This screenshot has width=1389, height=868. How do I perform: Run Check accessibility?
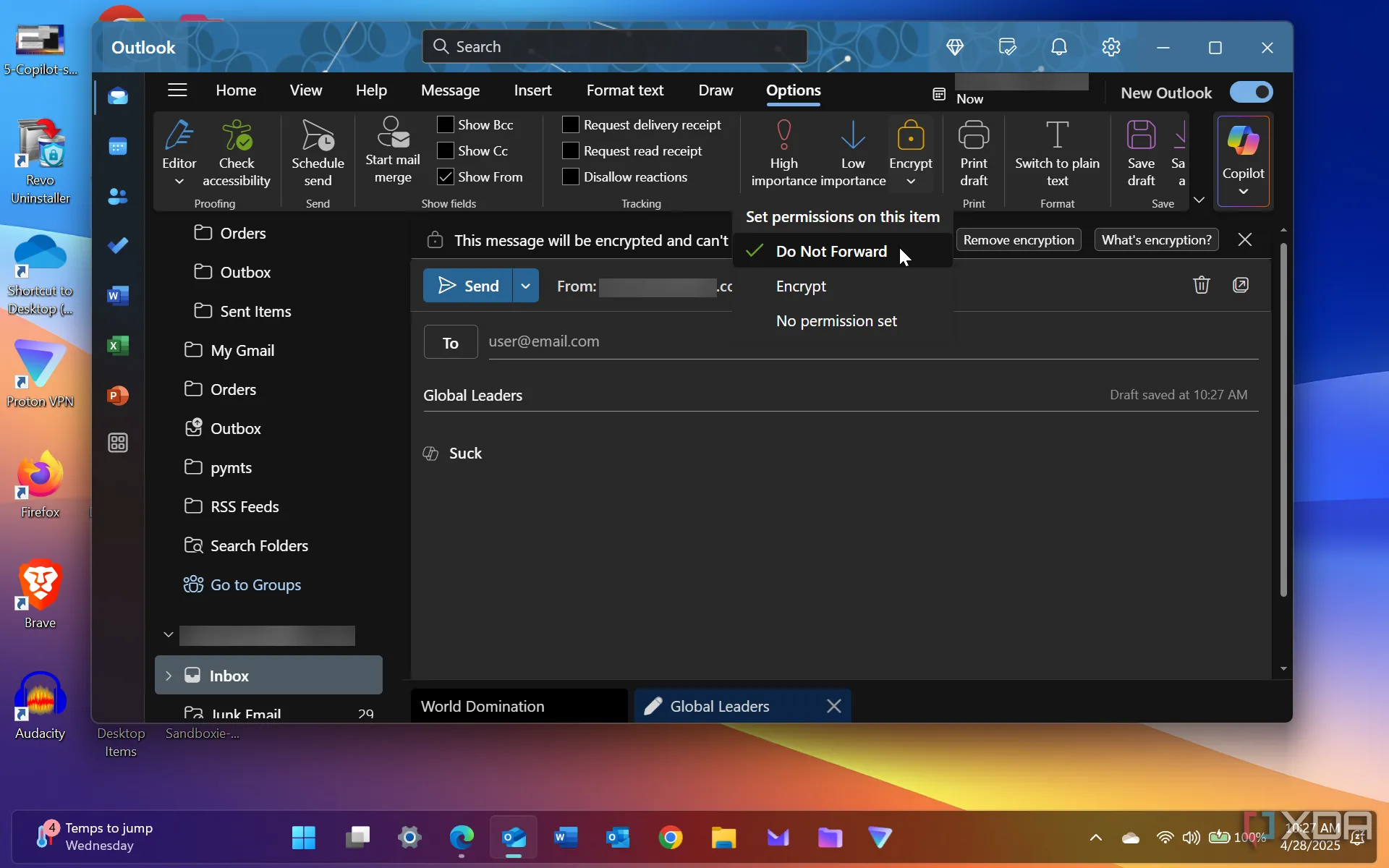click(237, 153)
